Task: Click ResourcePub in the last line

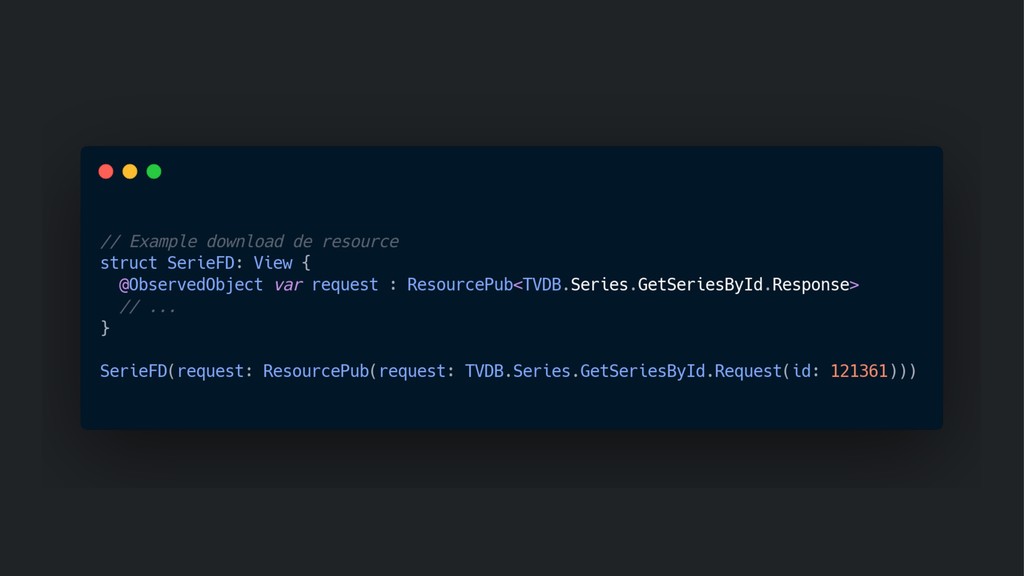Action: coord(316,371)
